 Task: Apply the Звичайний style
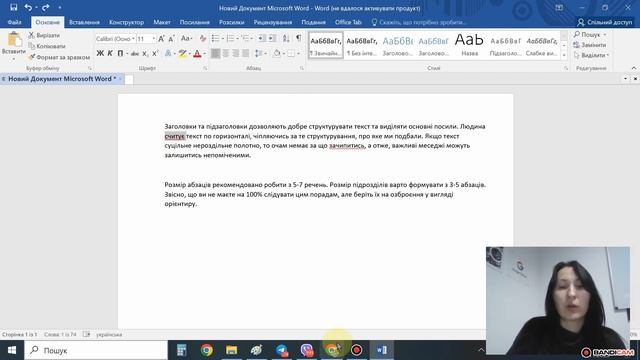(326, 45)
